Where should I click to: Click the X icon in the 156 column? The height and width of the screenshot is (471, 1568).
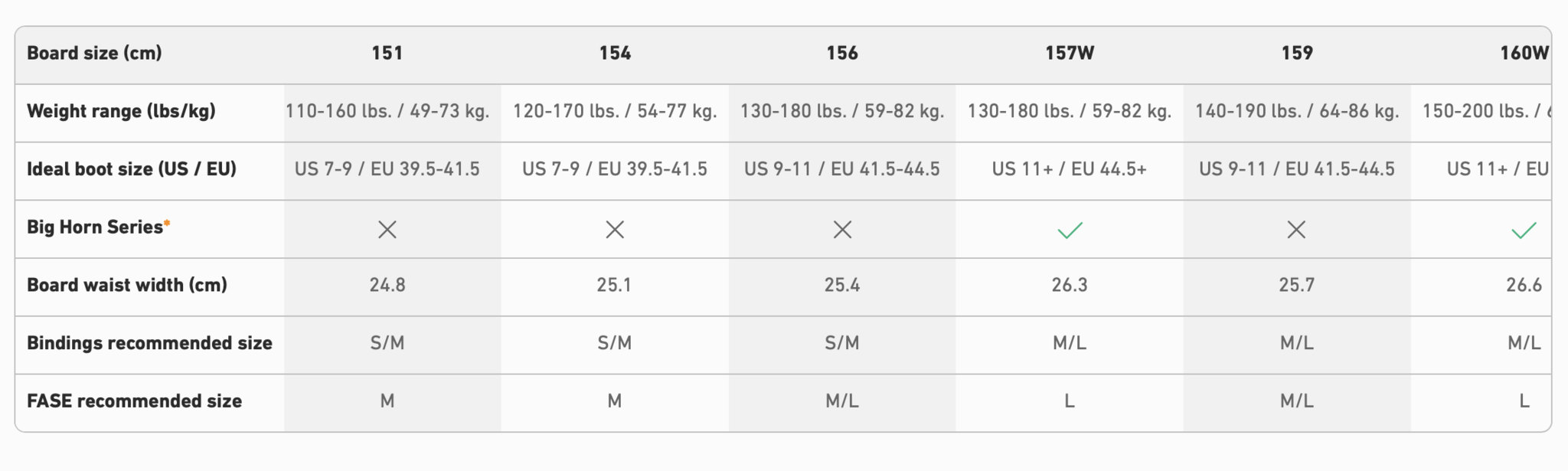[x=842, y=230]
